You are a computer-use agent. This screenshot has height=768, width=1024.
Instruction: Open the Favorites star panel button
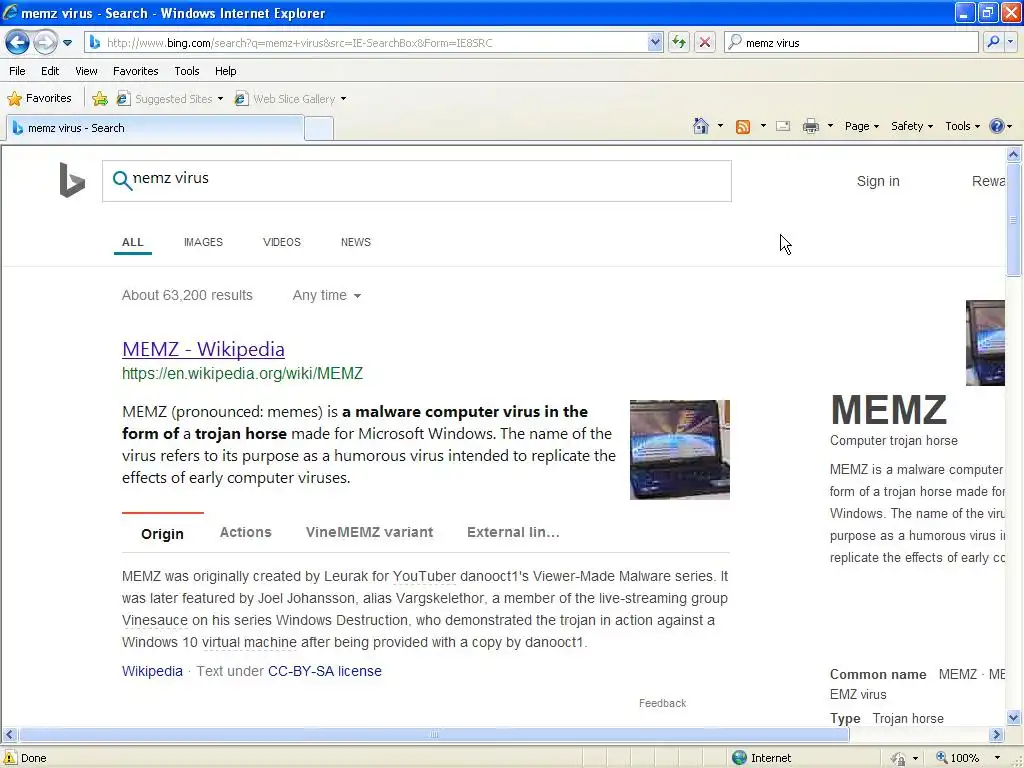click(x=39, y=99)
